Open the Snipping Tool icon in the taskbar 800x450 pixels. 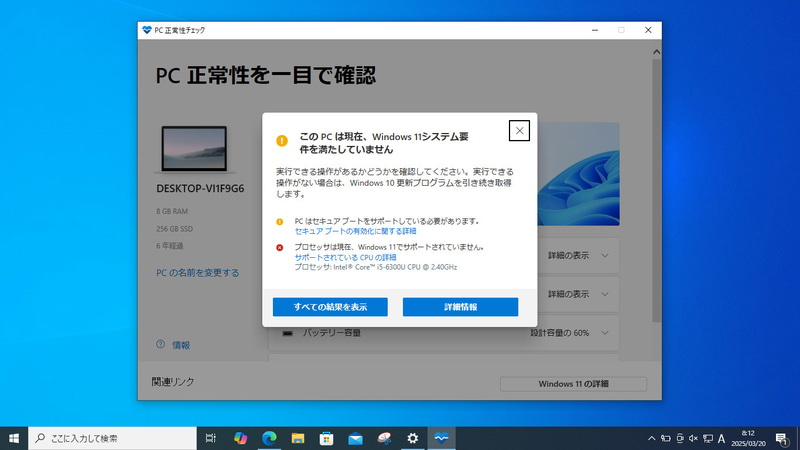click(384, 438)
